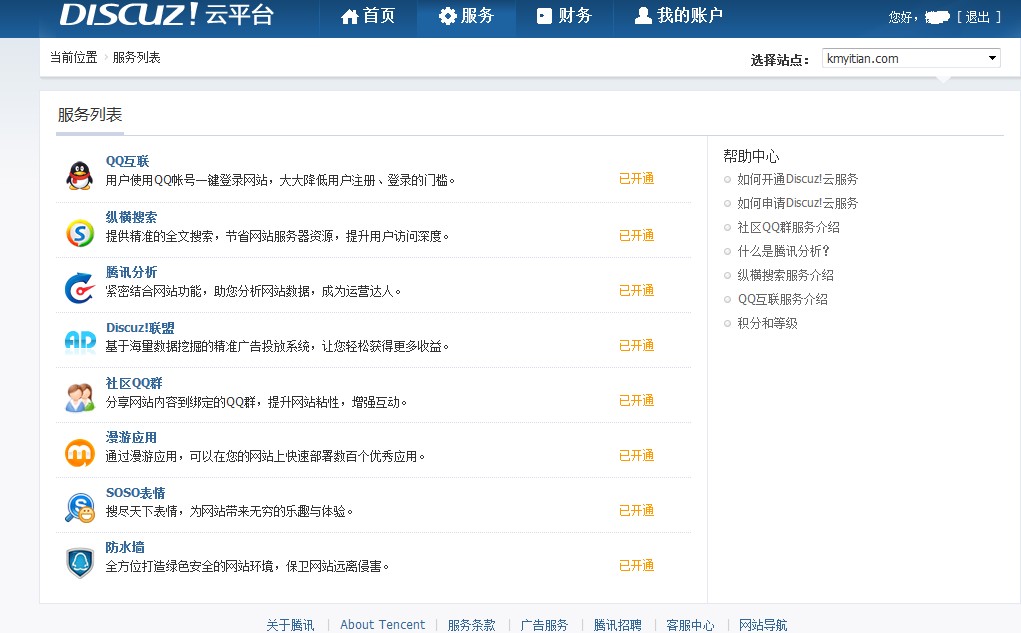The height and width of the screenshot is (633, 1021).
Task: Open help link 积分和等级
Action: point(767,323)
